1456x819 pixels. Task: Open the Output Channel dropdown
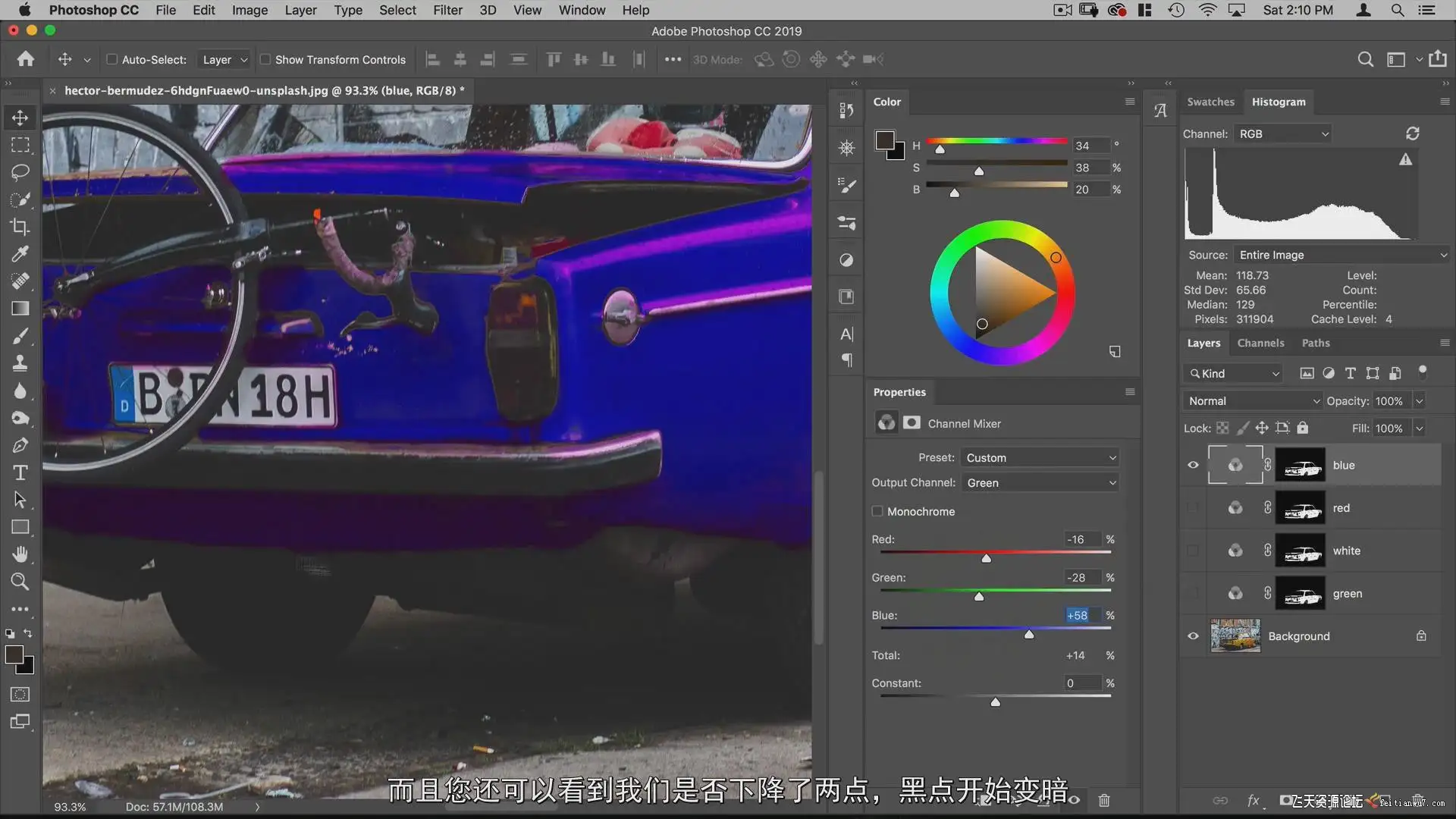point(1040,482)
